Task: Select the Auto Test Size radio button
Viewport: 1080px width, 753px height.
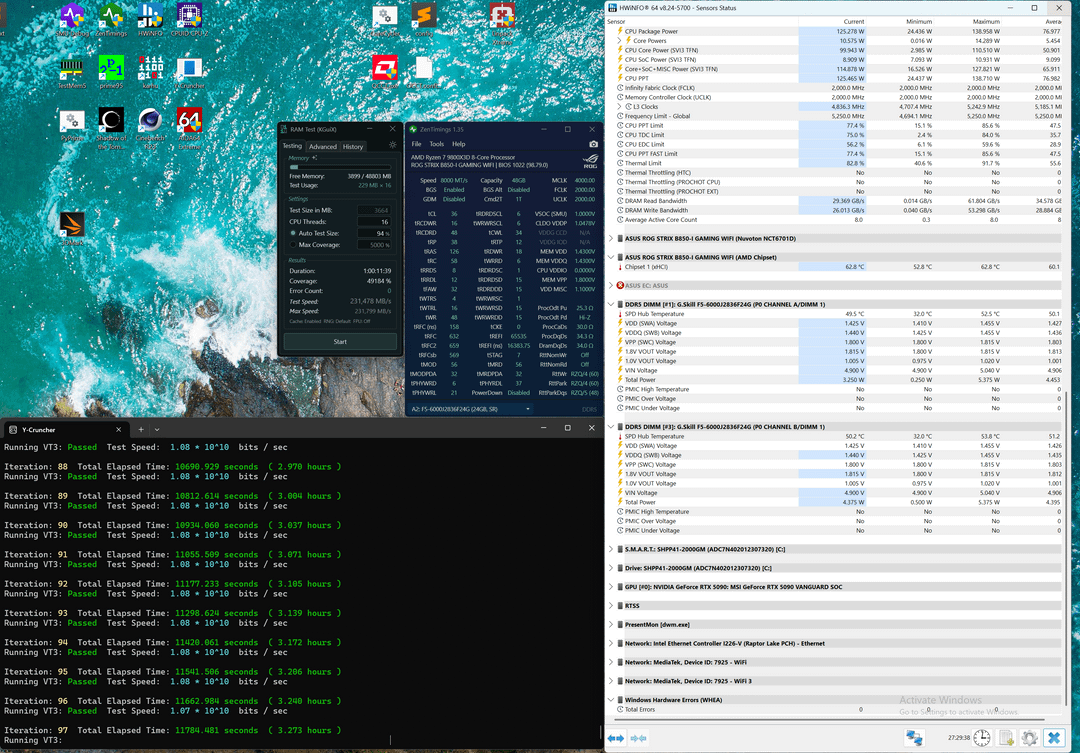Action: tap(293, 234)
